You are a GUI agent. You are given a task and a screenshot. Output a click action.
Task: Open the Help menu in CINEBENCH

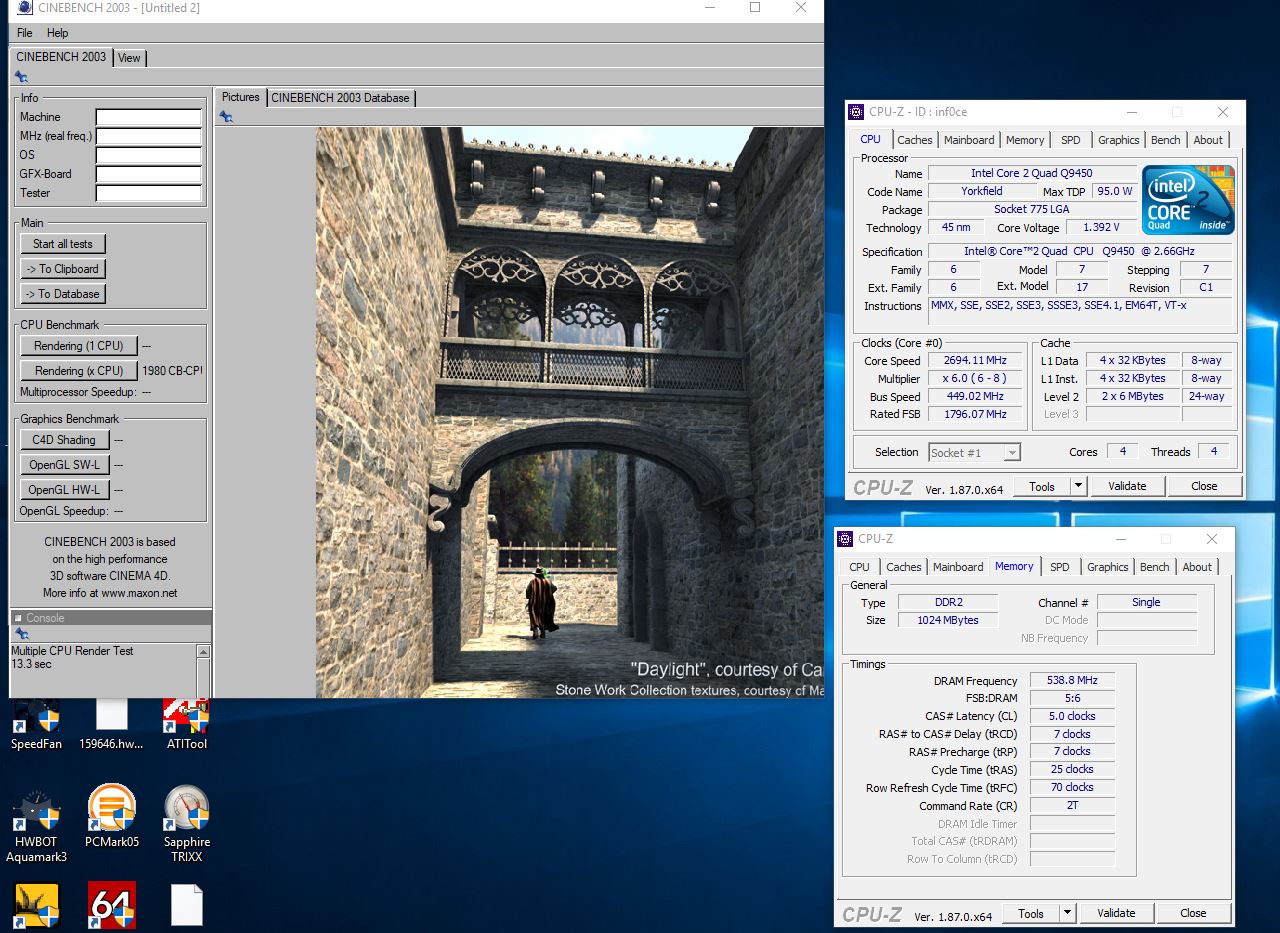click(x=58, y=33)
